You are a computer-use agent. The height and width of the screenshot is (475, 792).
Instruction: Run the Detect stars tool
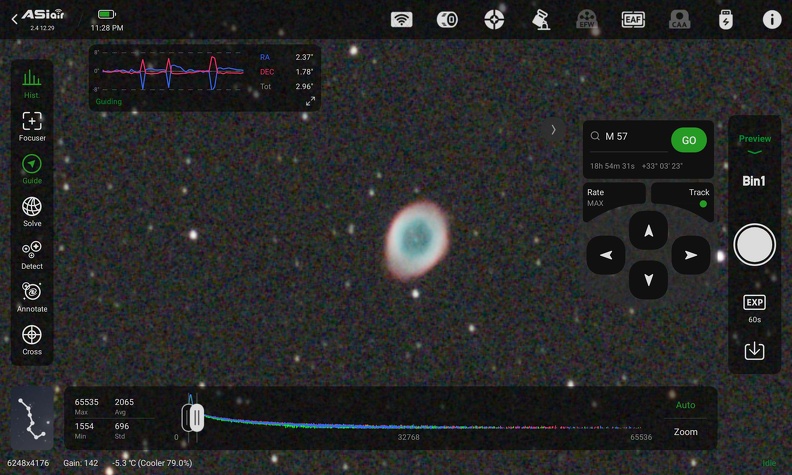point(32,255)
